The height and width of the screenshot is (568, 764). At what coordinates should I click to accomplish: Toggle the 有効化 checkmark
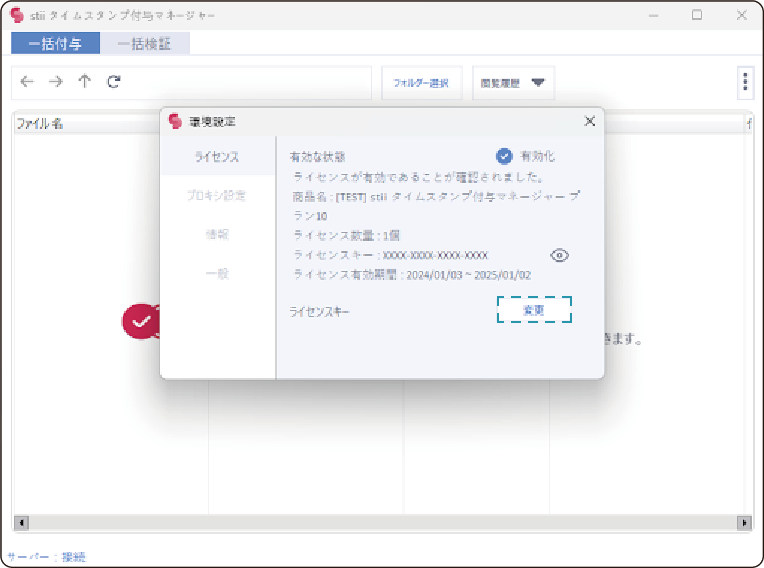(x=505, y=156)
